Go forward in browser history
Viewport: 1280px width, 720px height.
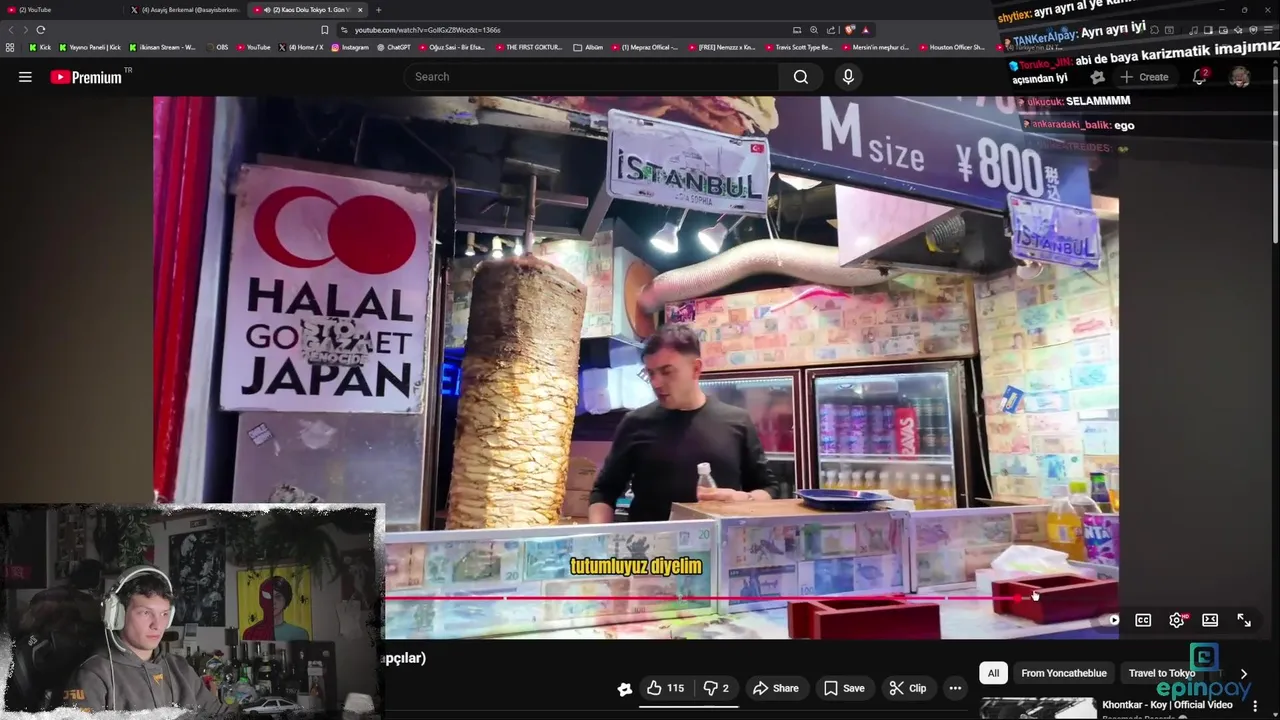tap(25, 30)
